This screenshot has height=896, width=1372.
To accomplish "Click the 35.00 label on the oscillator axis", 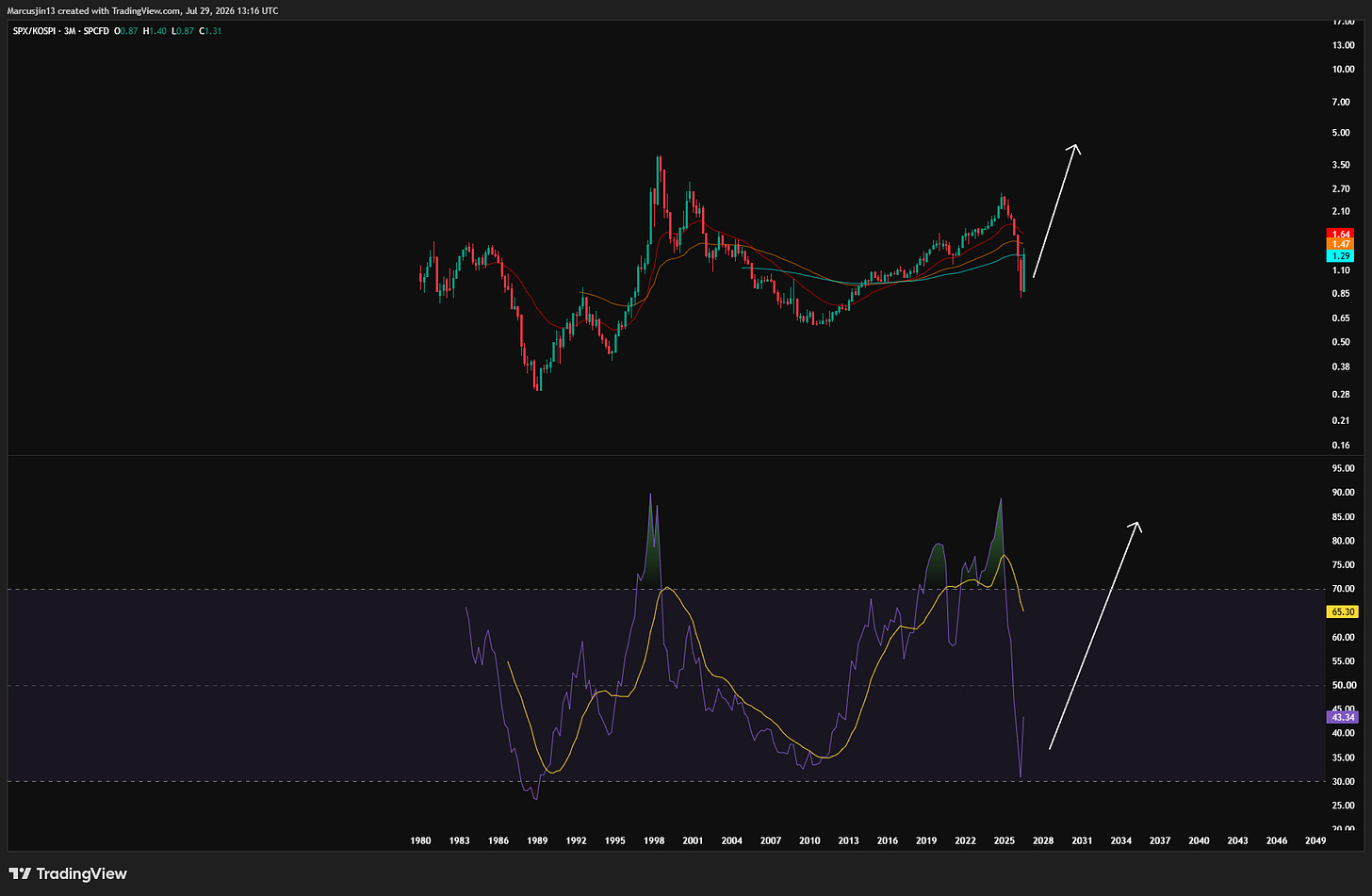I will click(1343, 758).
